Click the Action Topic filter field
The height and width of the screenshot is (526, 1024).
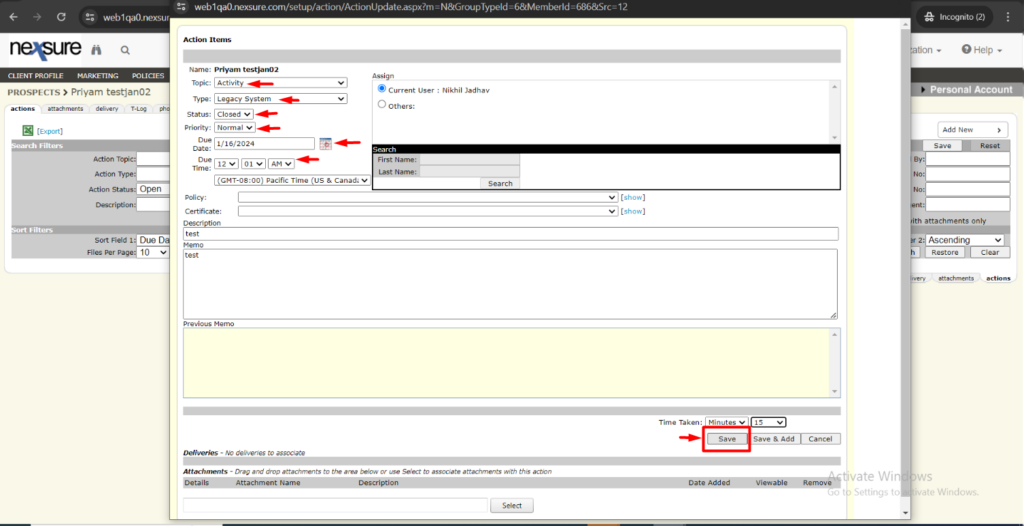point(153,159)
